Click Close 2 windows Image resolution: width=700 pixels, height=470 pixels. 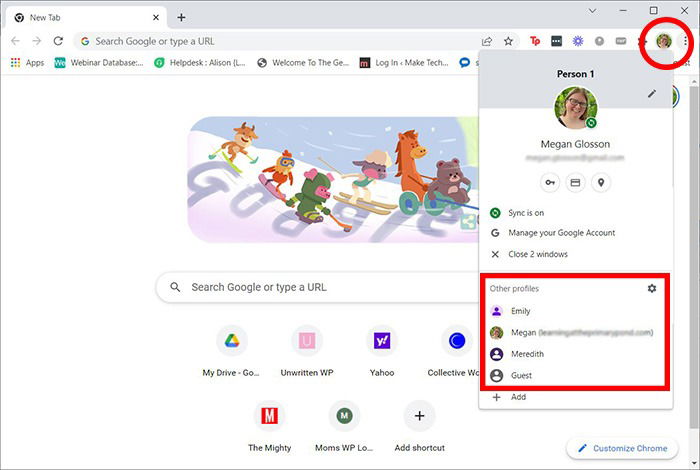pos(575,254)
